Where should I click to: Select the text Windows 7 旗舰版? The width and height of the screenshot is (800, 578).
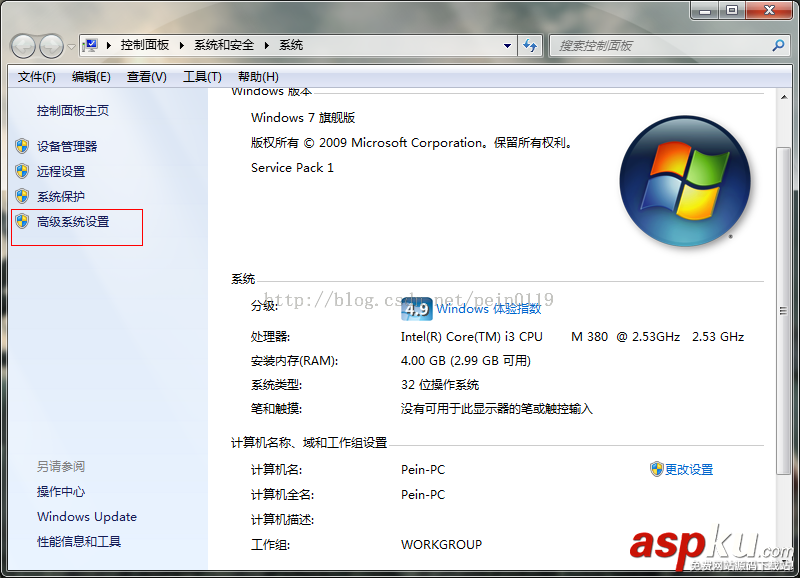(303, 118)
